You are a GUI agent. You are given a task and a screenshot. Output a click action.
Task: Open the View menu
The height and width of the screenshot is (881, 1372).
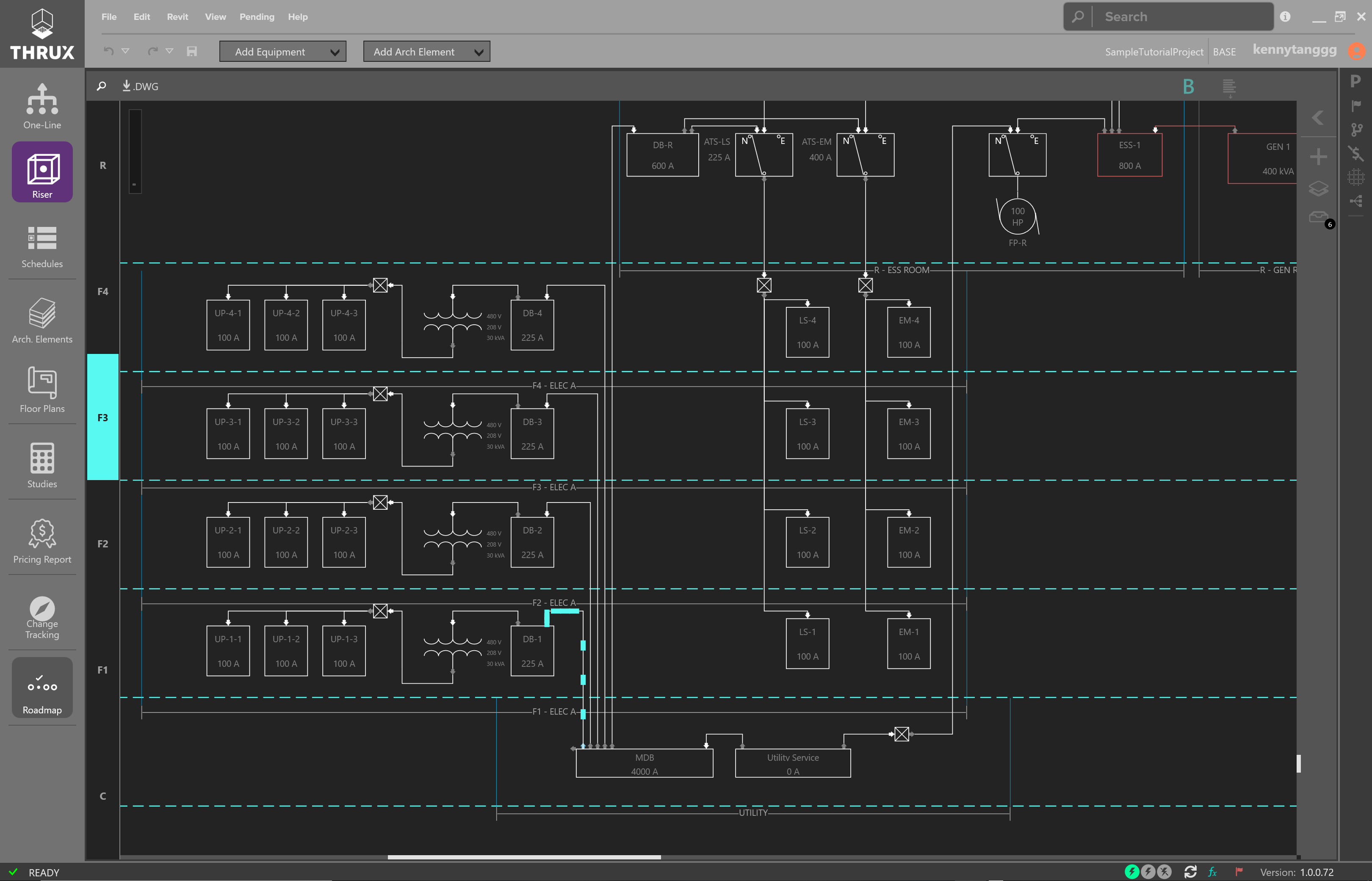(215, 17)
